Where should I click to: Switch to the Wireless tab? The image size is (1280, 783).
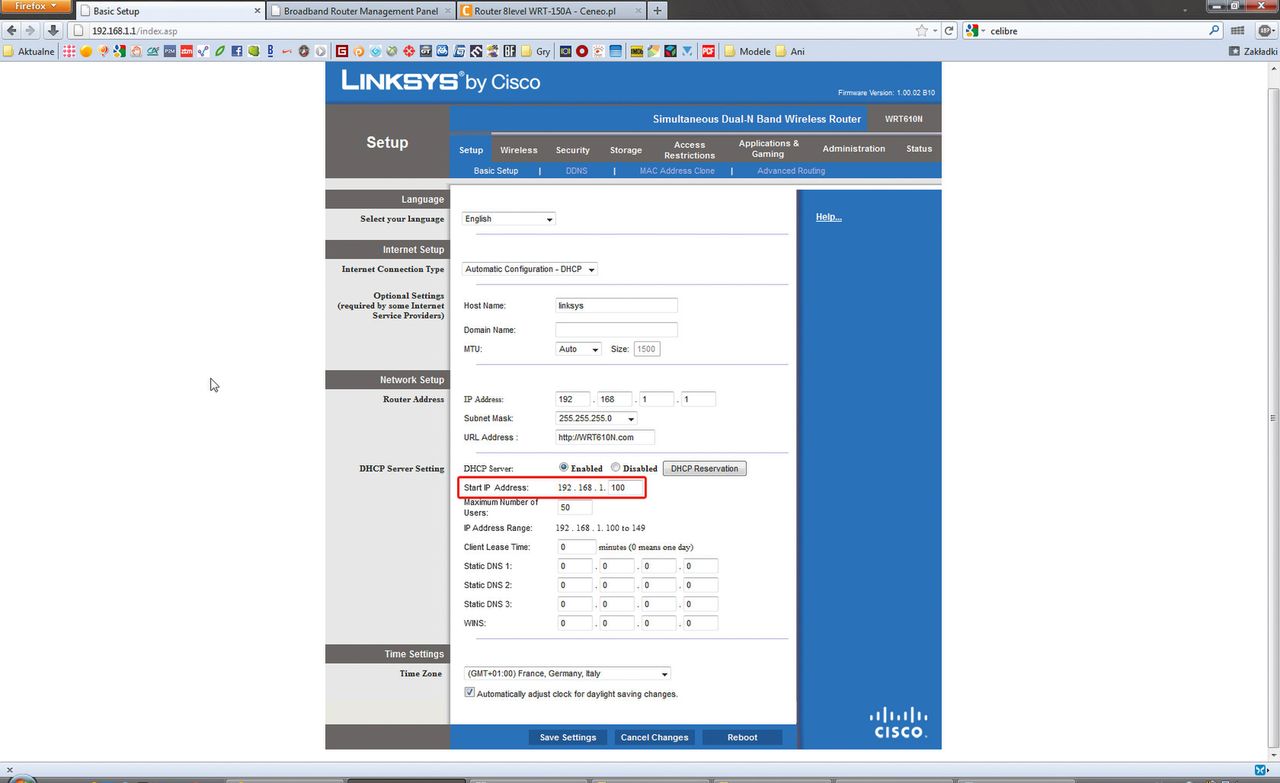click(x=519, y=150)
